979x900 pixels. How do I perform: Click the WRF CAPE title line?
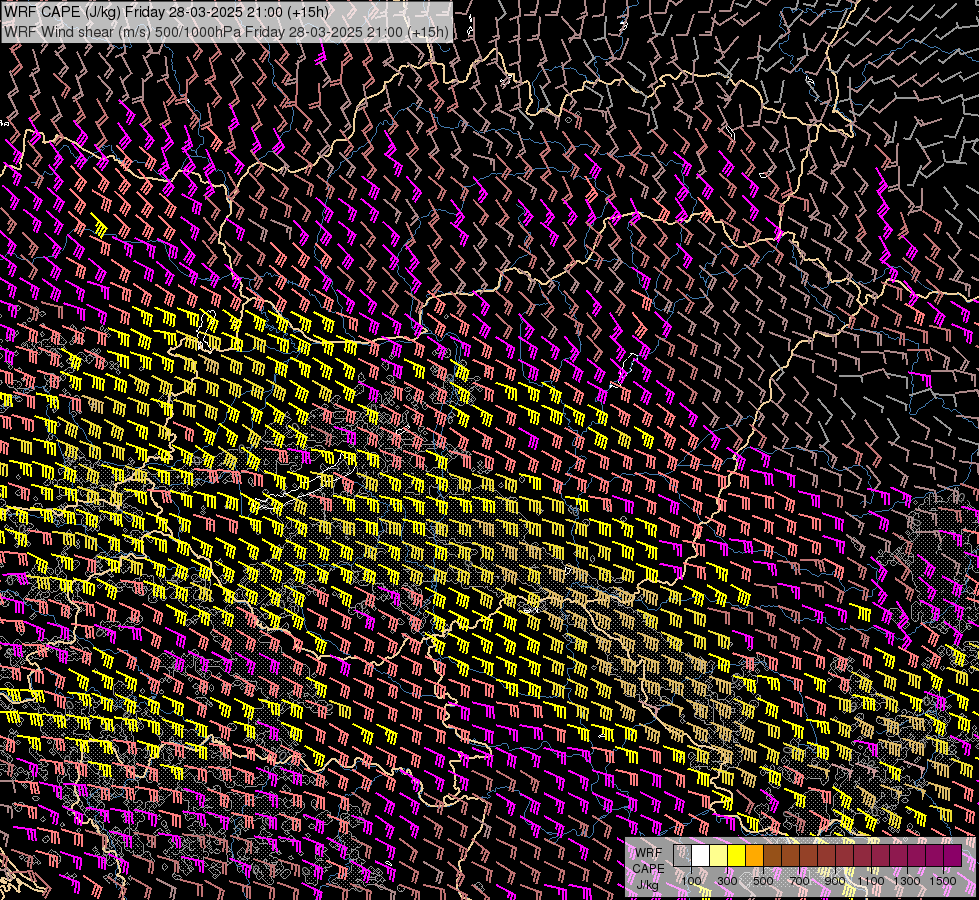[x=166, y=11]
